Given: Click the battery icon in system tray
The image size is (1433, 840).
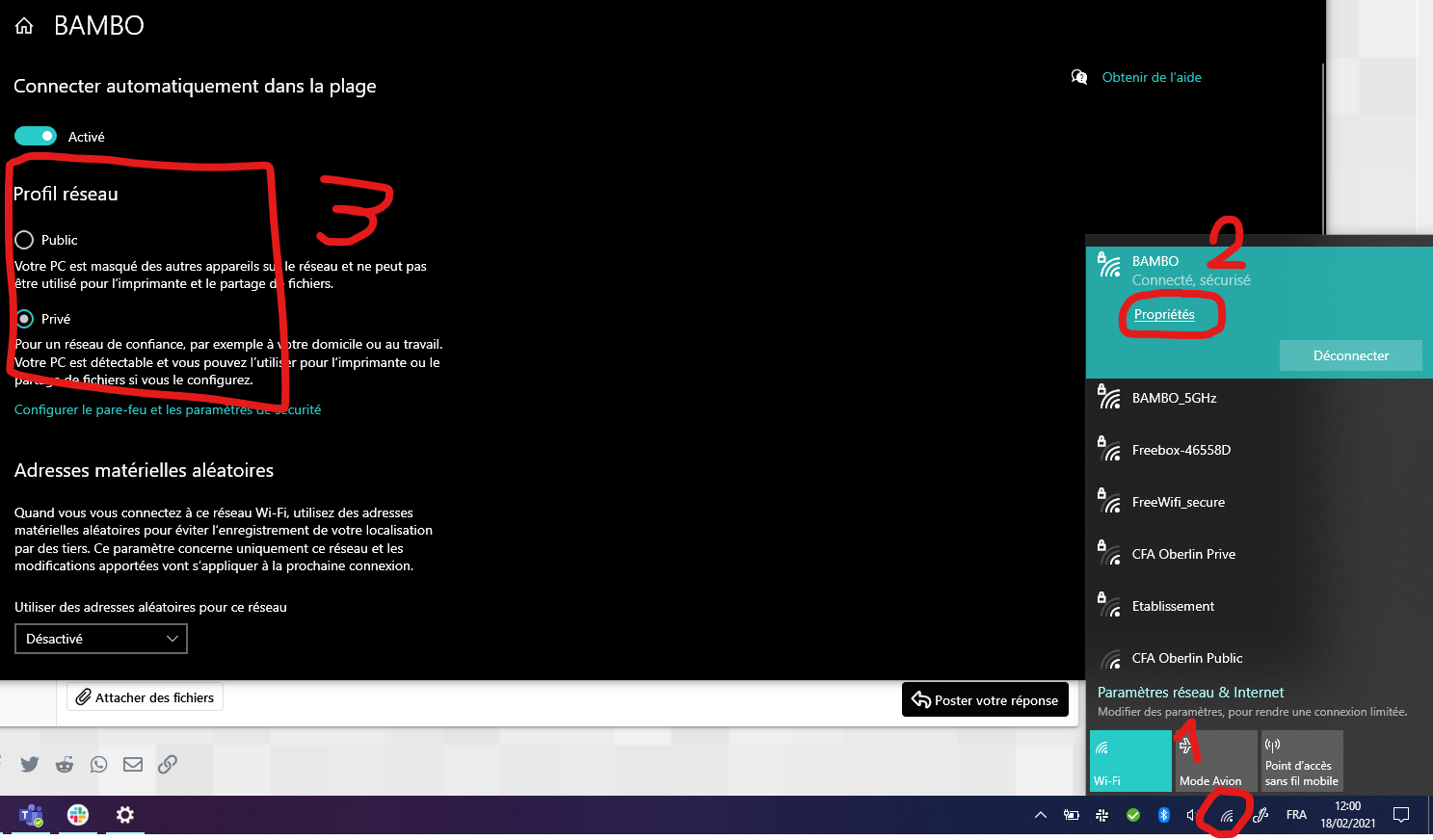Looking at the screenshot, I should tap(1072, 815).
